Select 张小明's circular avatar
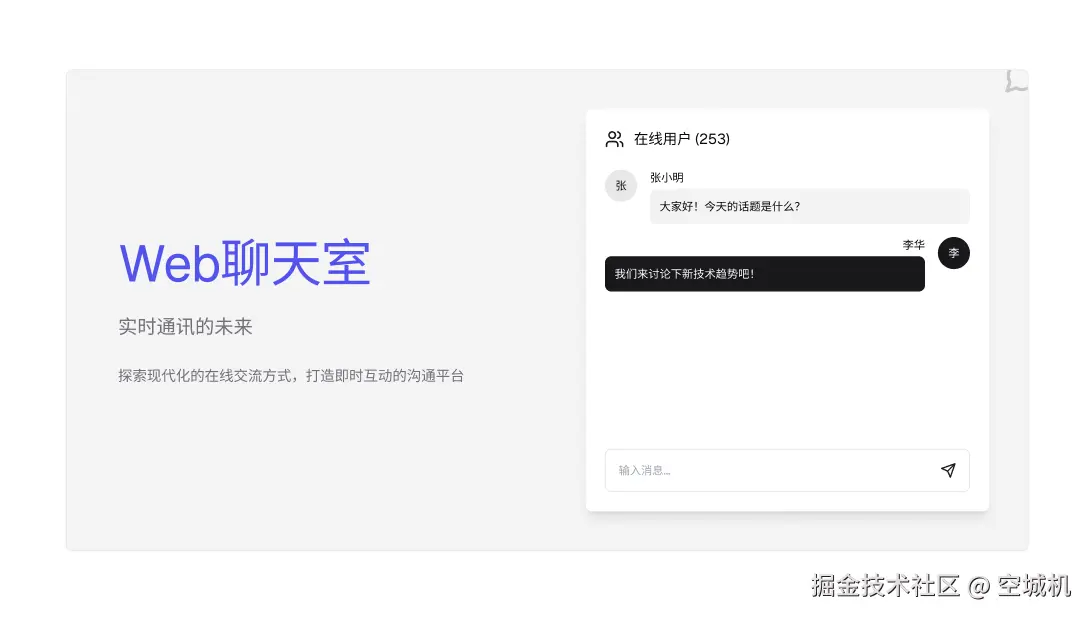Viewport: 1090px width, 618px height. point(620,185)
